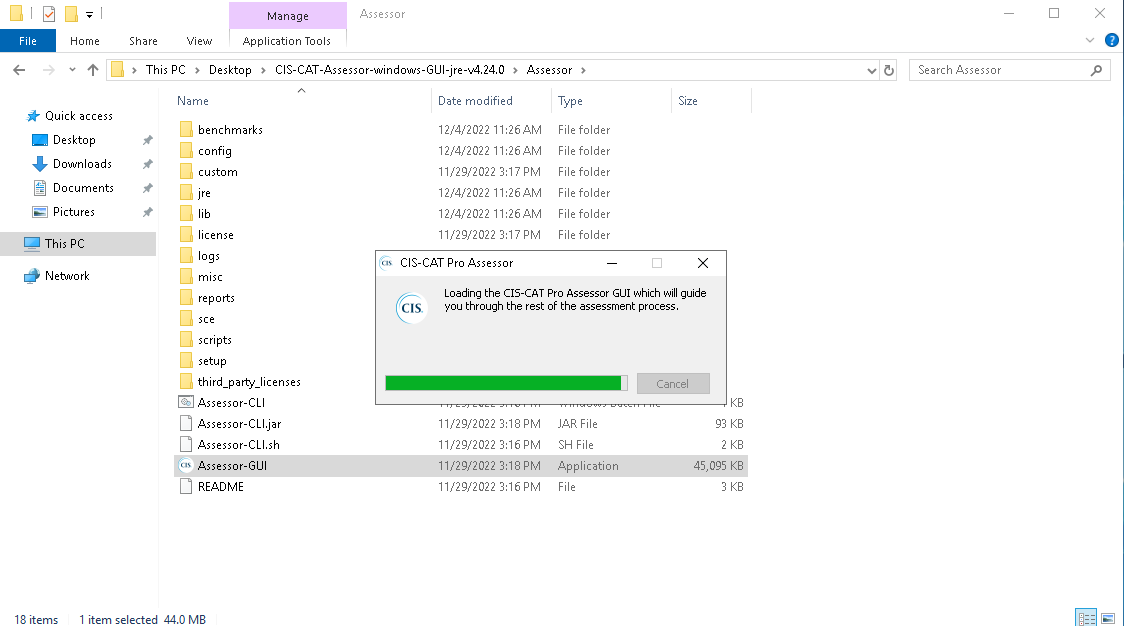Click the Search Assessor field
This screenshot has height=626, width=1124.
click(1009, 70)
